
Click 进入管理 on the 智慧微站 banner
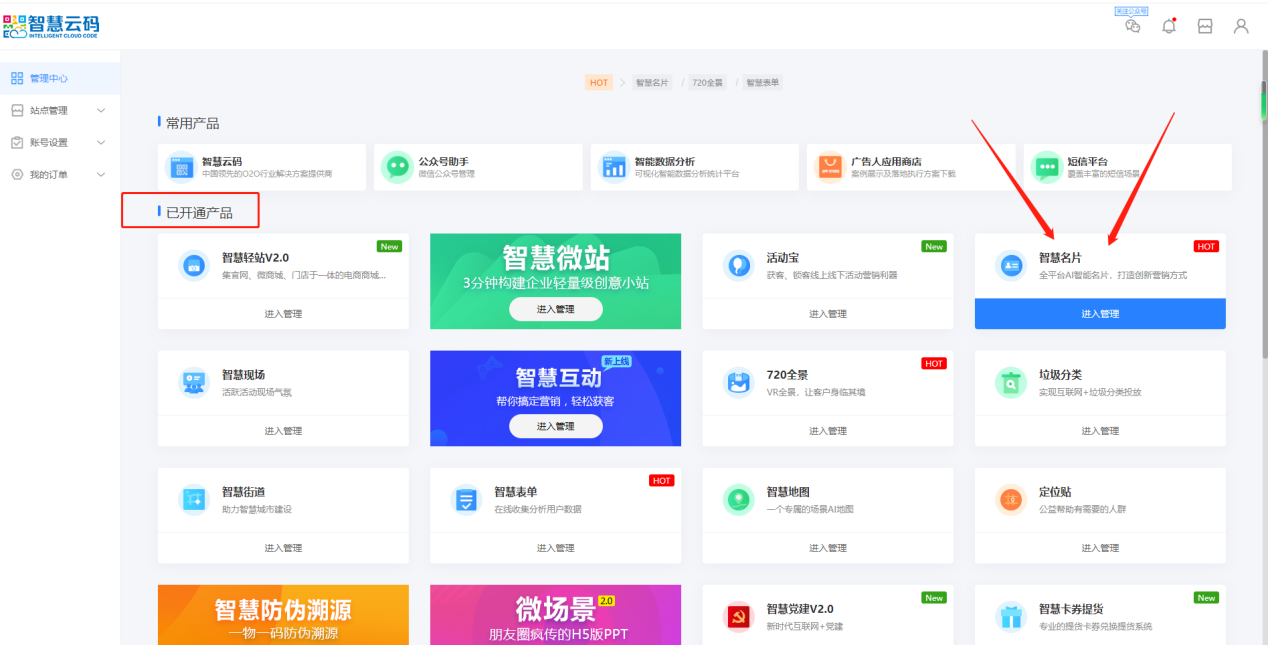point(555,309)
